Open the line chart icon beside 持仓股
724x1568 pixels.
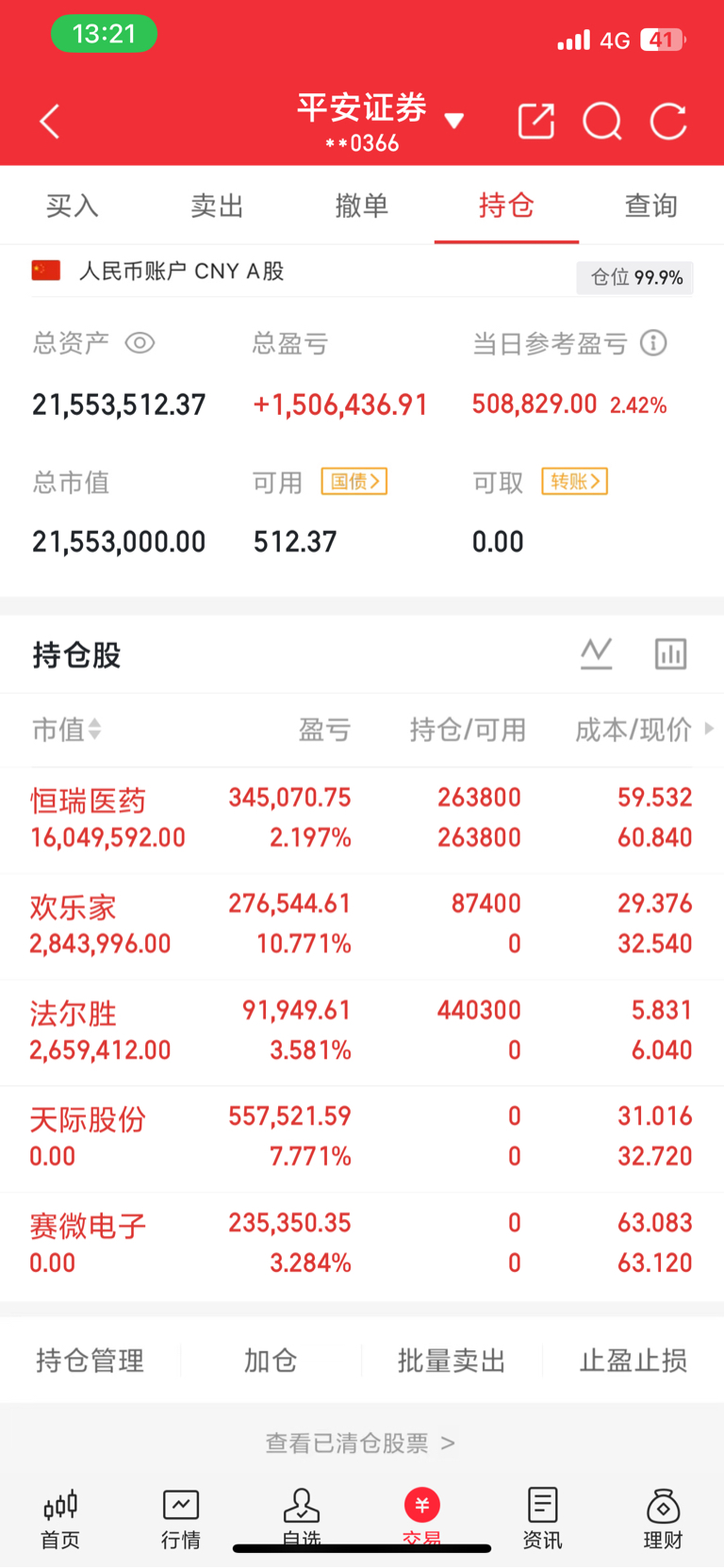coord(596,653)
